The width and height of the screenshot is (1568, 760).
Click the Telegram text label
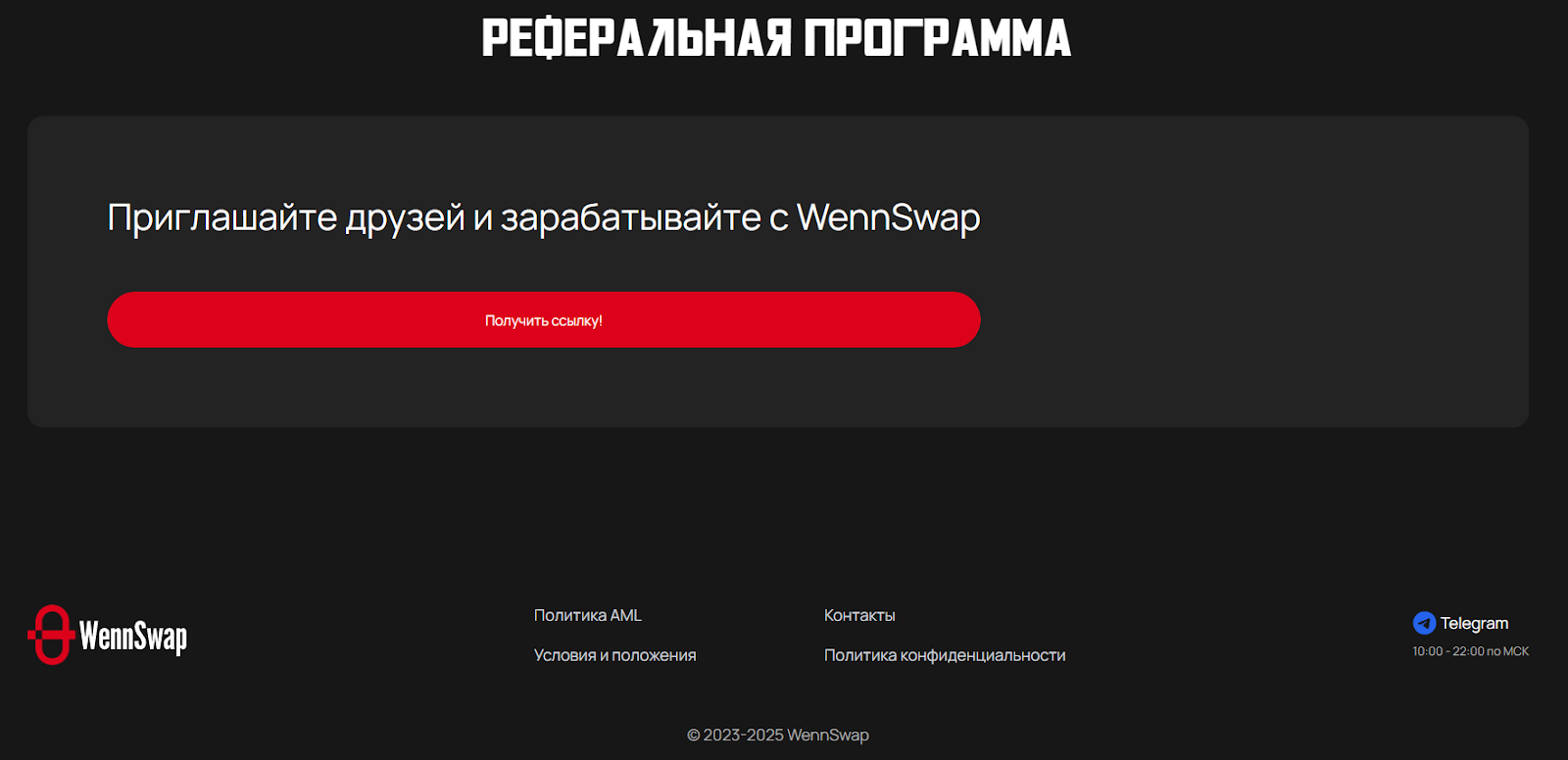click(1474, 623)
